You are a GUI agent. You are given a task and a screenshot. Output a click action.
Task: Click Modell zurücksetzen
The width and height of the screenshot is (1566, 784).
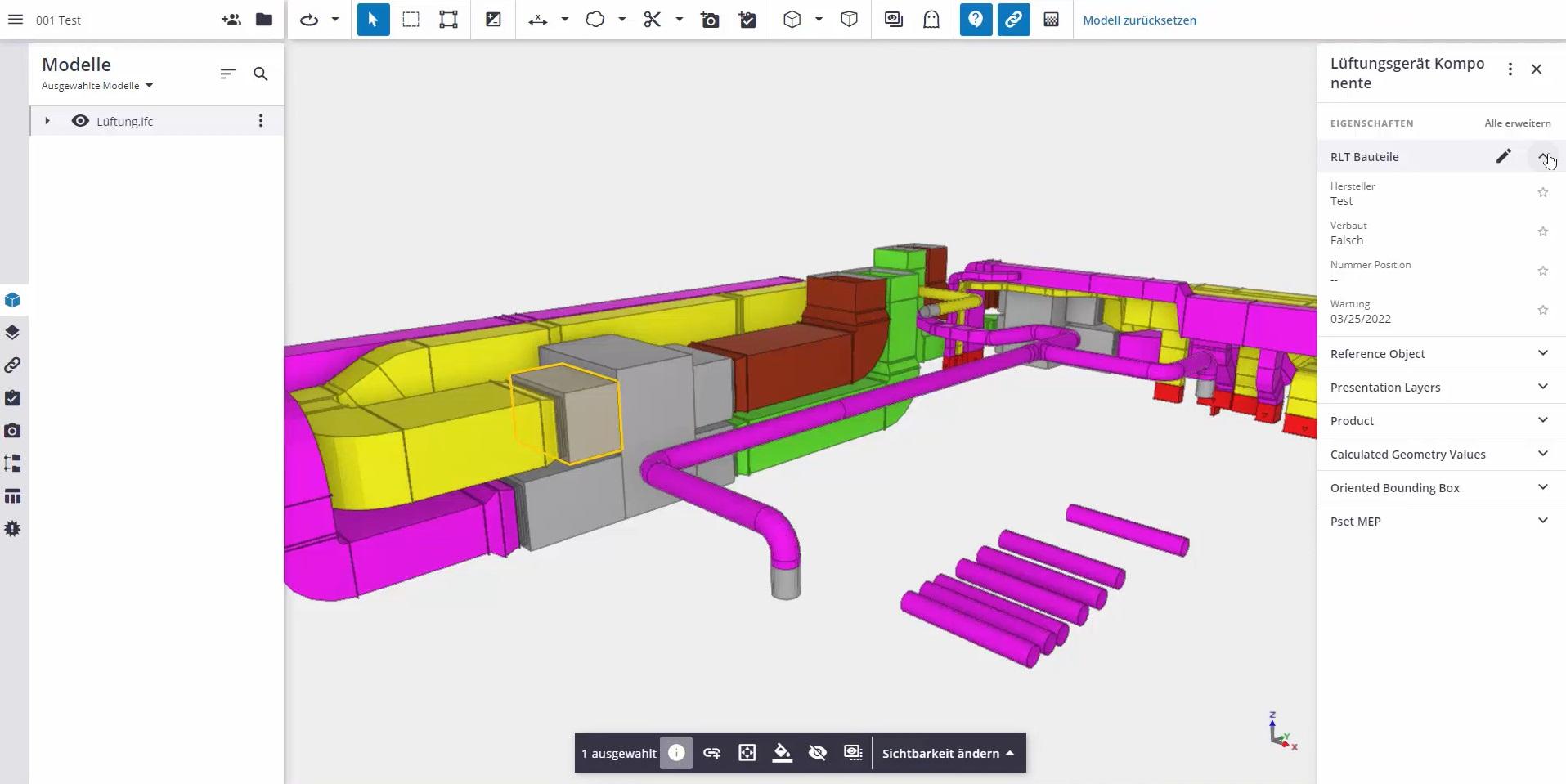point(1139,20)
